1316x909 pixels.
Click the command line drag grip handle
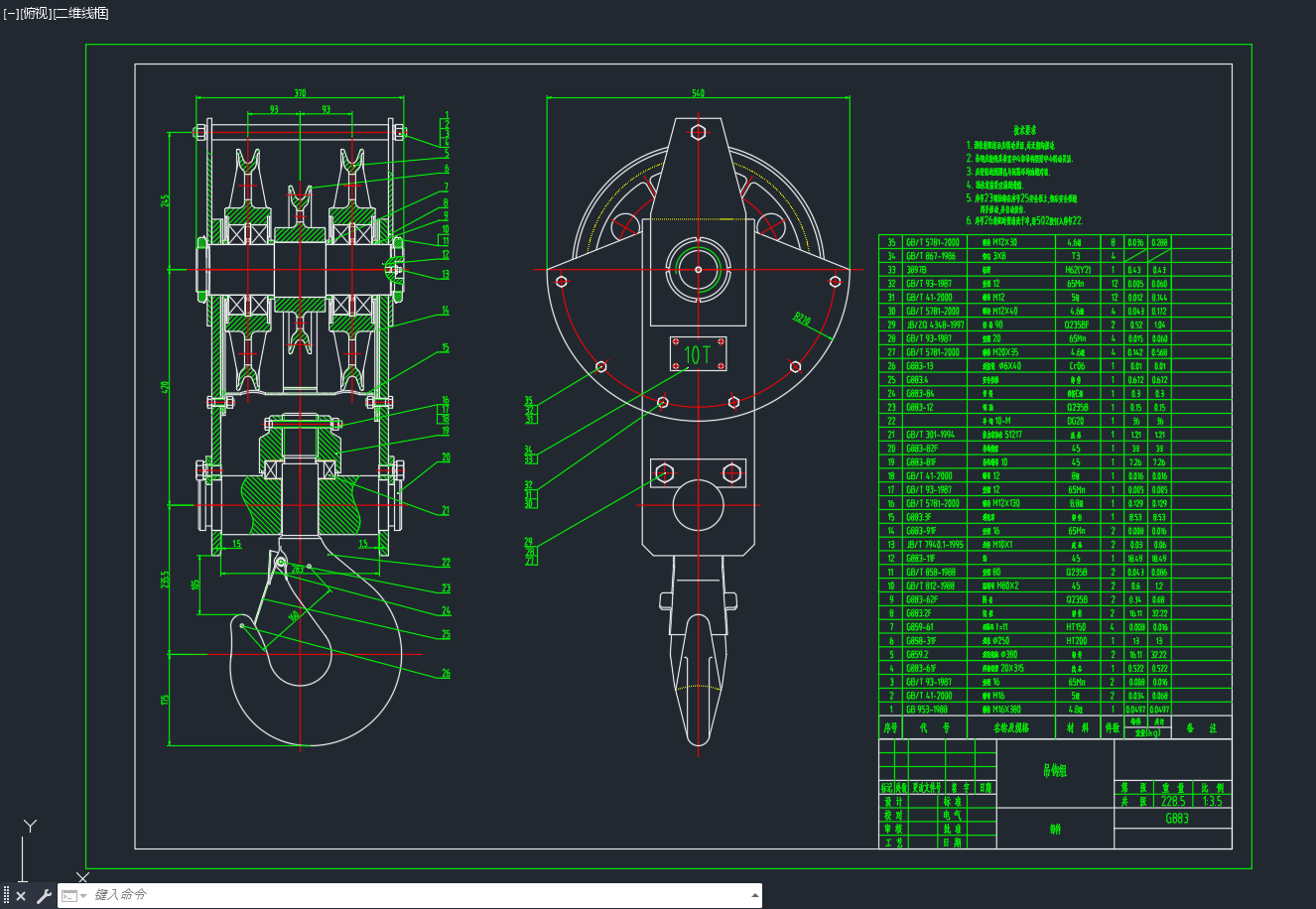tap(6, 896)
